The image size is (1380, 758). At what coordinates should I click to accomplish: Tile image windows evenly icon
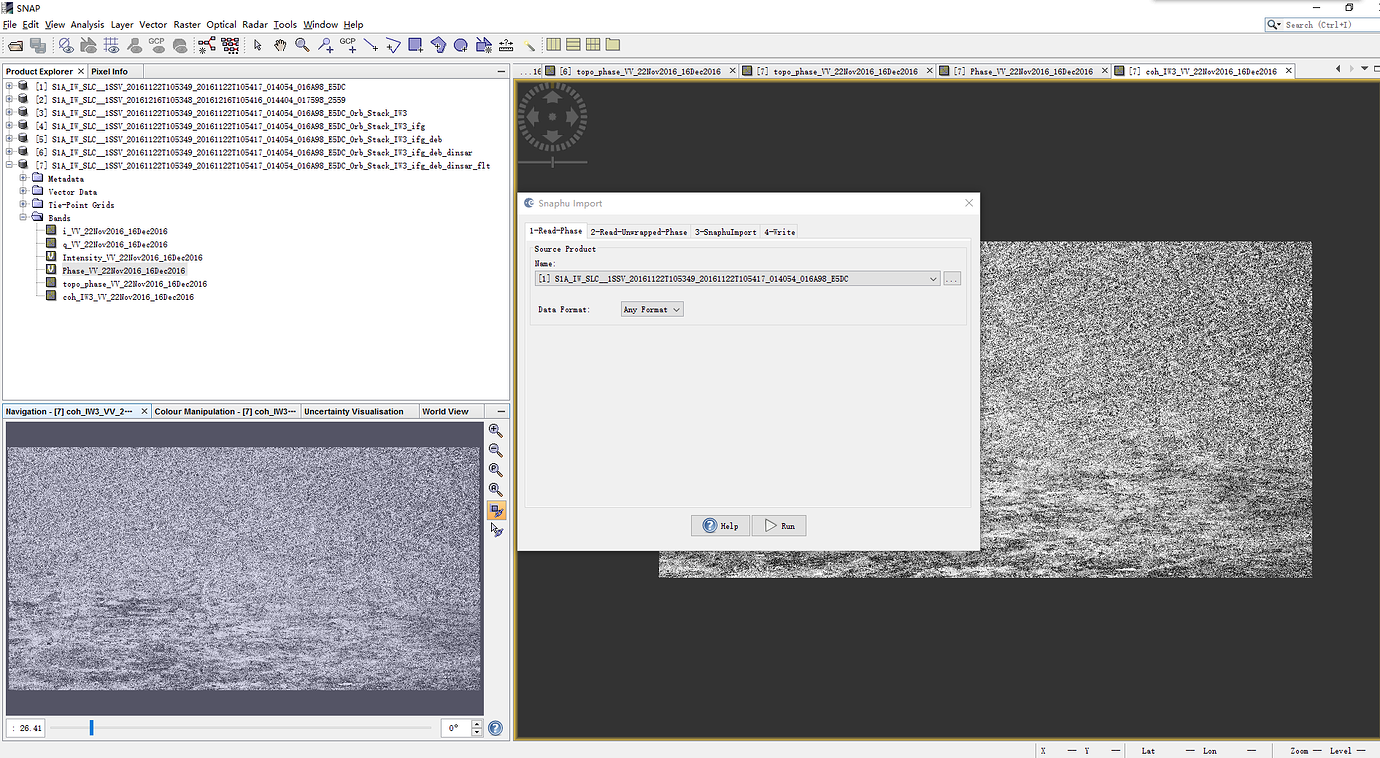click(593, 45)
